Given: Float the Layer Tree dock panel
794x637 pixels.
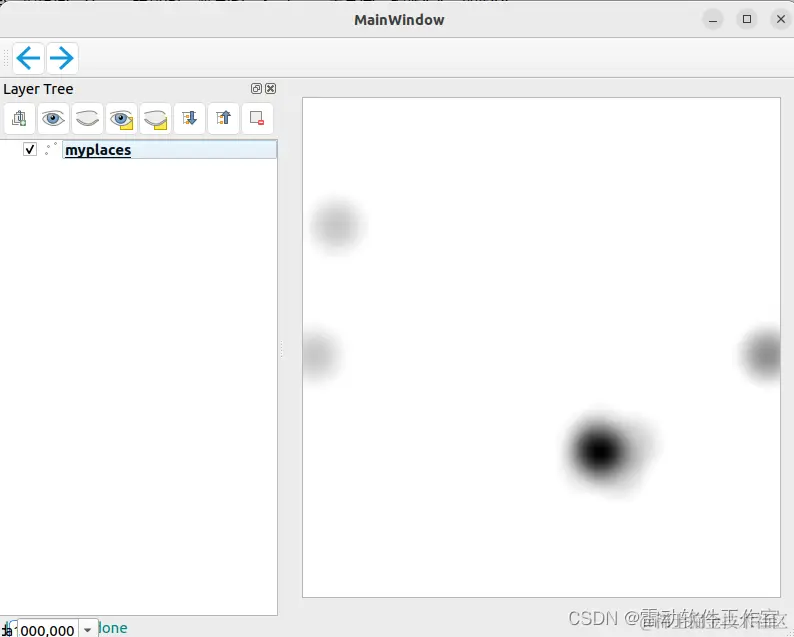Looking at the screenshot, I should point(256,89).
